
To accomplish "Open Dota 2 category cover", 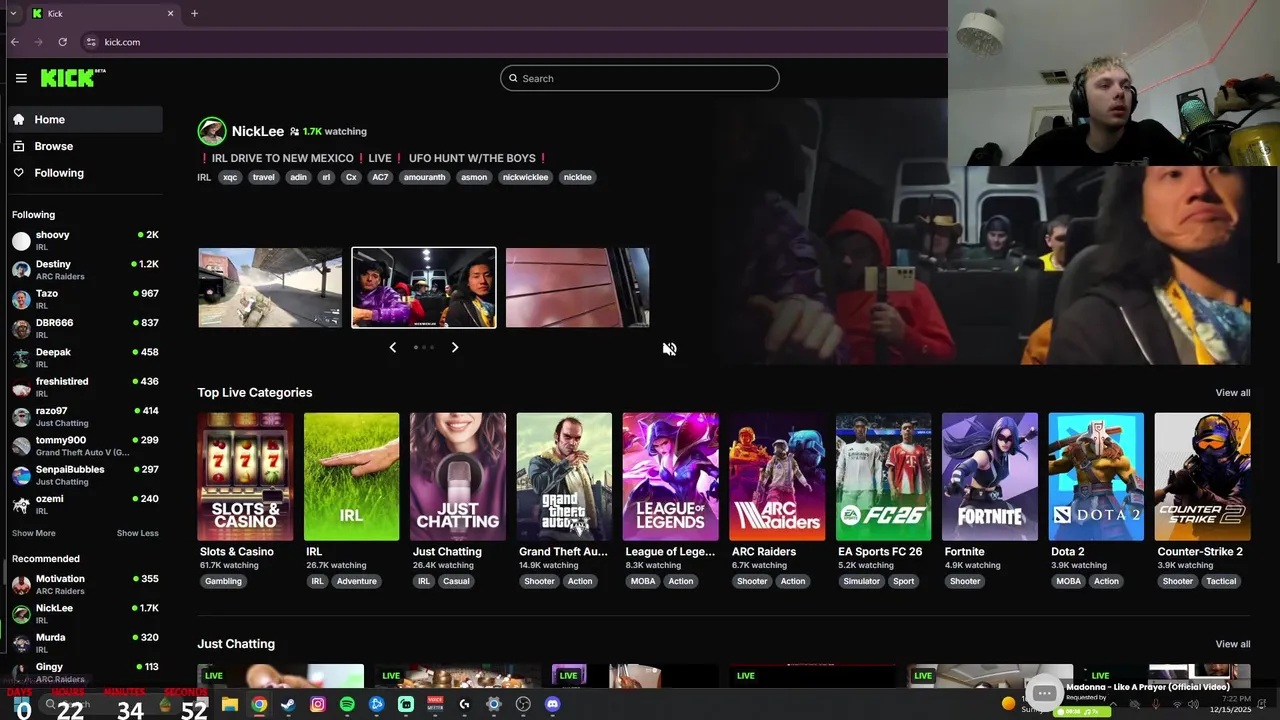I will pyautogui.click(x=1096, y=476).
